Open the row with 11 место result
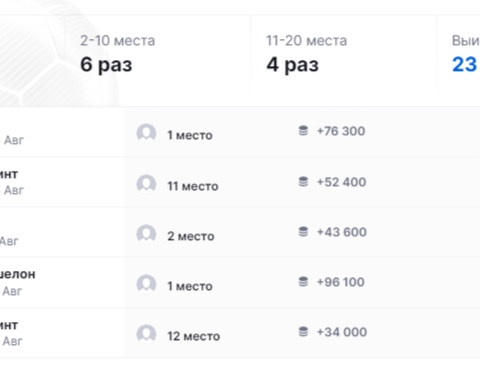Viewport: 480px width, 374px height. coord(240,182)
